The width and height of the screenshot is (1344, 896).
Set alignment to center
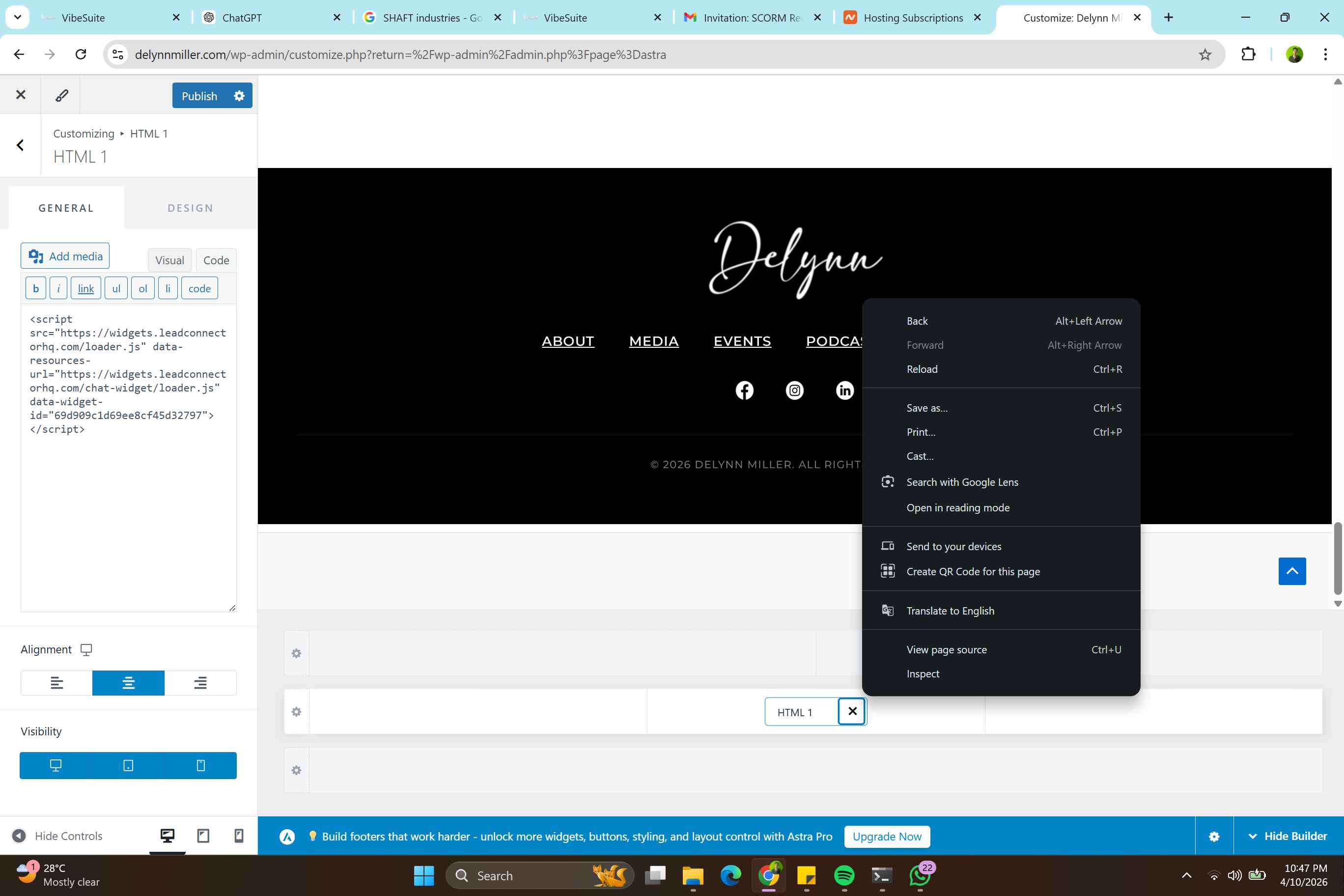(129, 683)
